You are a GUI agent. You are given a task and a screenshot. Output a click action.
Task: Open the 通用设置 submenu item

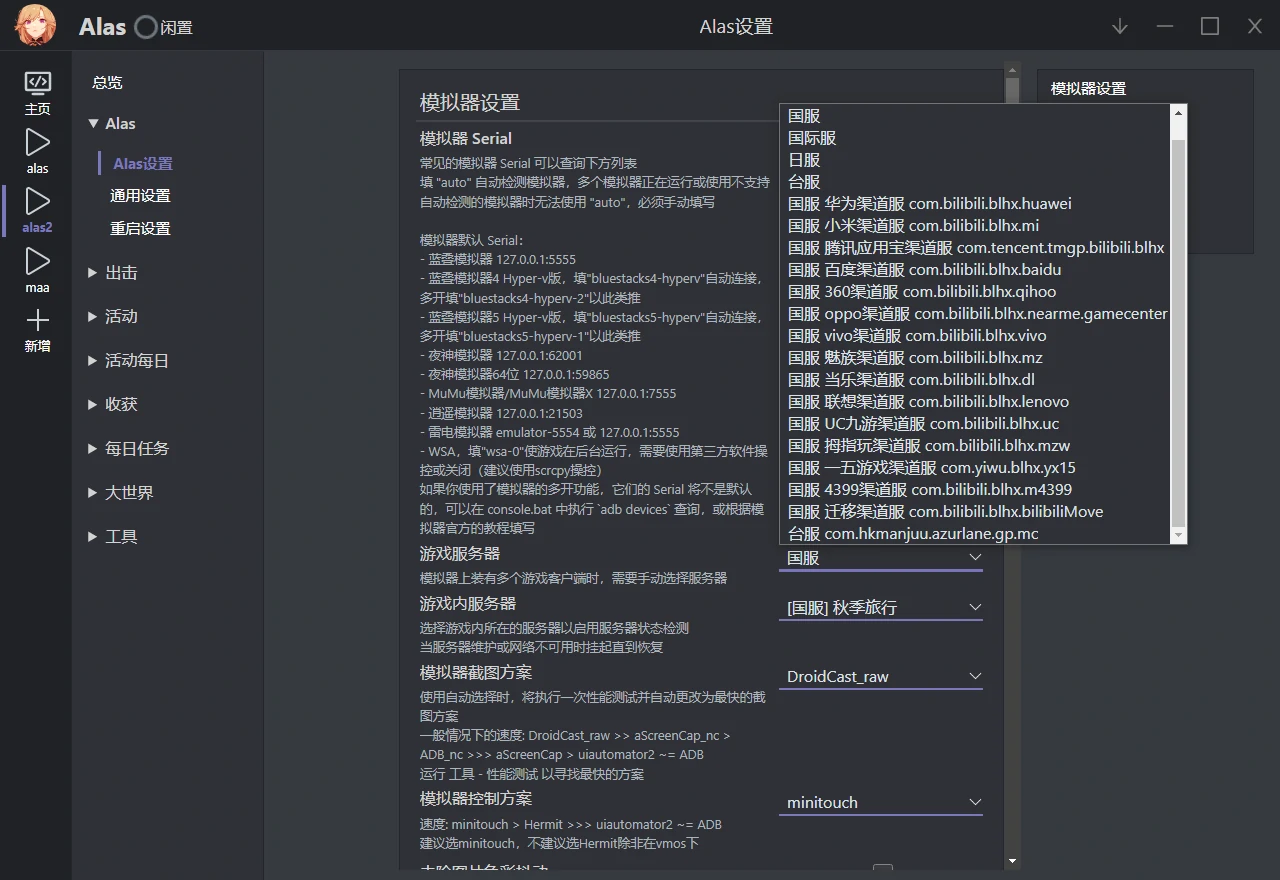tap(140, 195)
